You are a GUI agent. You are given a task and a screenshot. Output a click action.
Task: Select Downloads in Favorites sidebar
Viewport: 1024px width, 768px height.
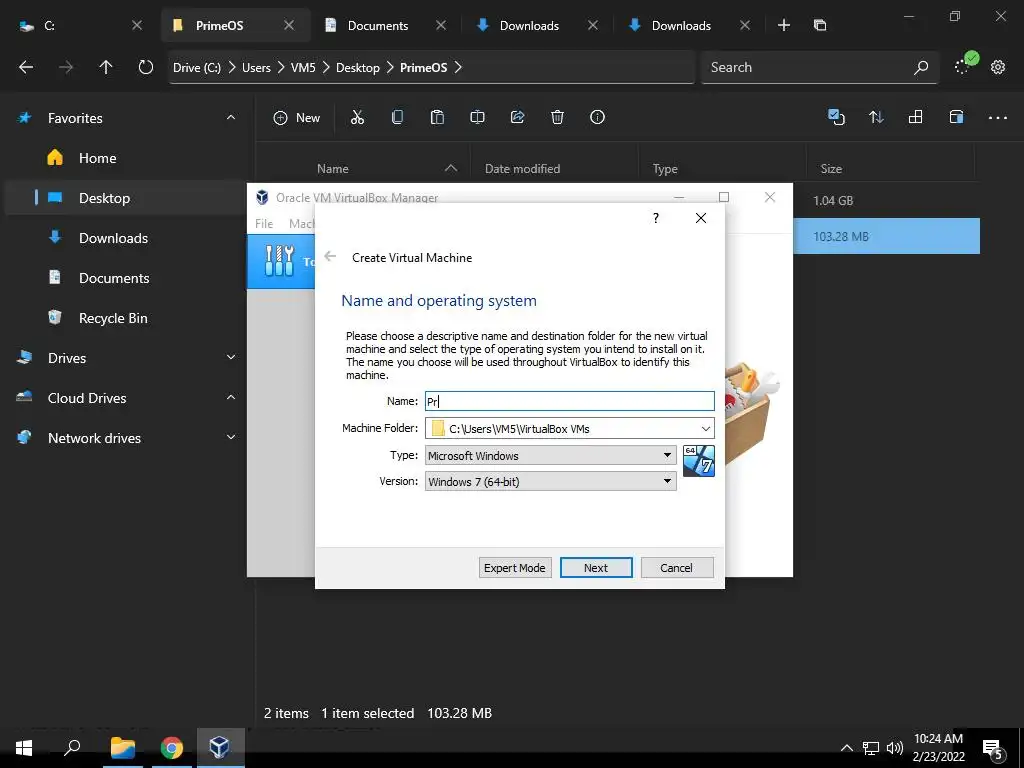click(x=113, y=238)
